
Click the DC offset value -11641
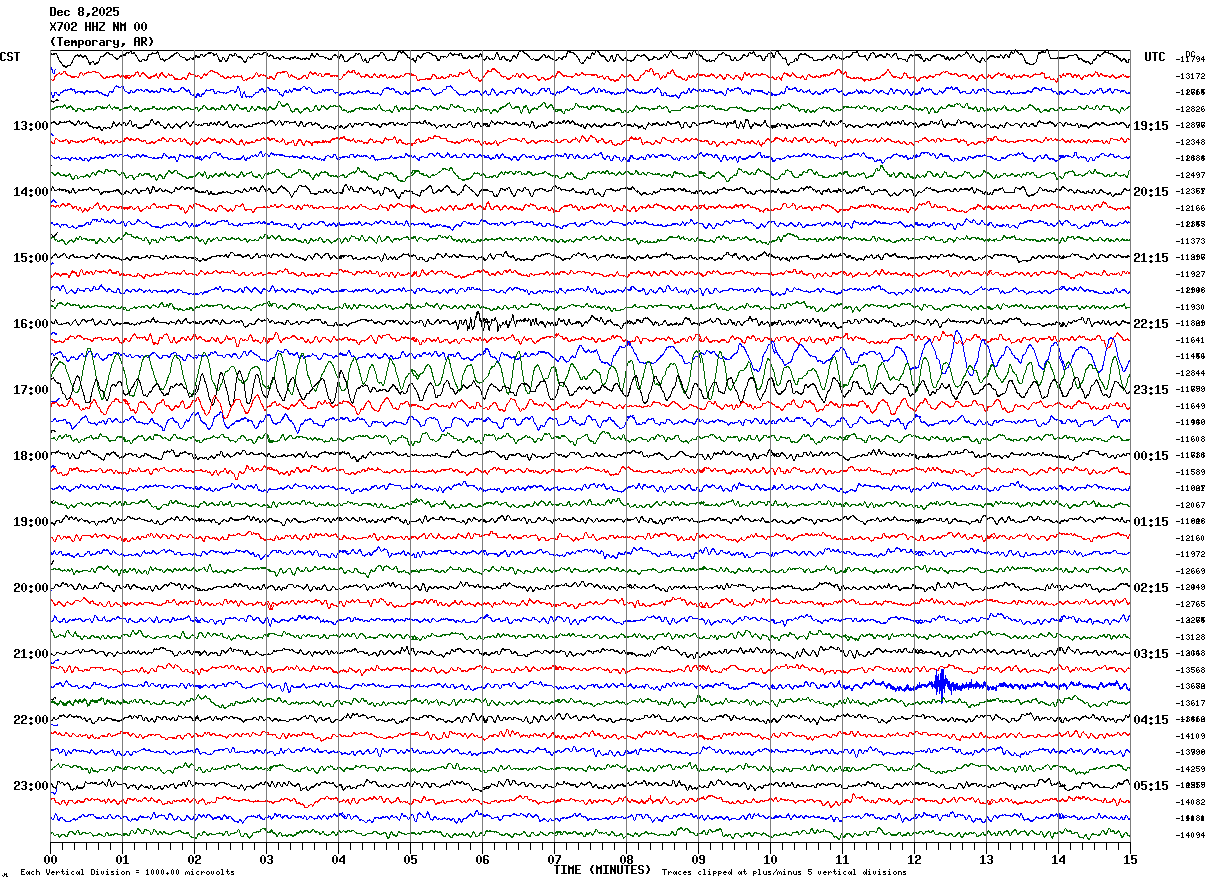pos(1191,340)
